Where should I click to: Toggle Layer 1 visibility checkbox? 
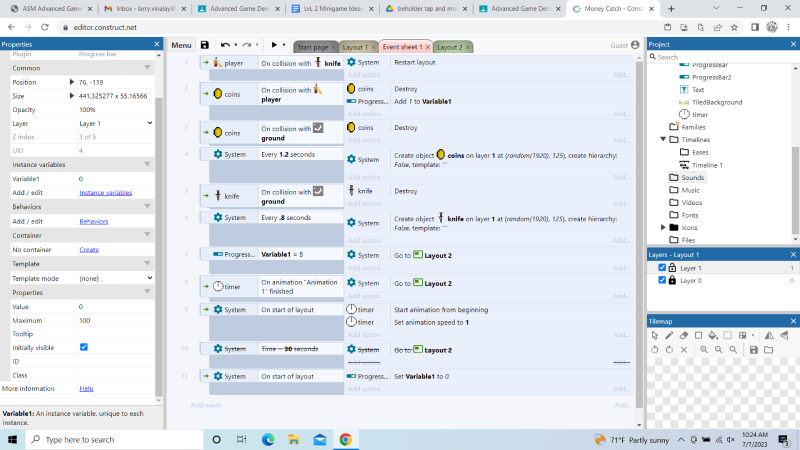(x=661, y=268)
